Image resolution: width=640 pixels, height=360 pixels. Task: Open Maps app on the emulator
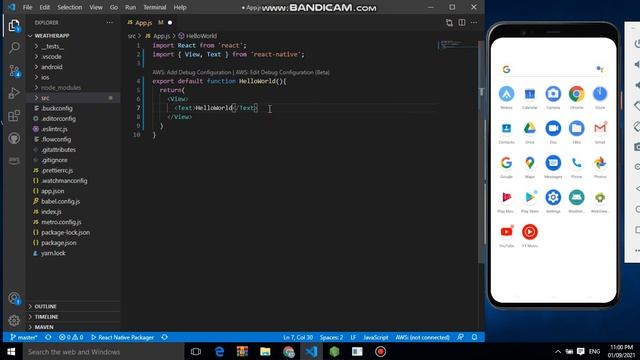[x=530, y=163]
